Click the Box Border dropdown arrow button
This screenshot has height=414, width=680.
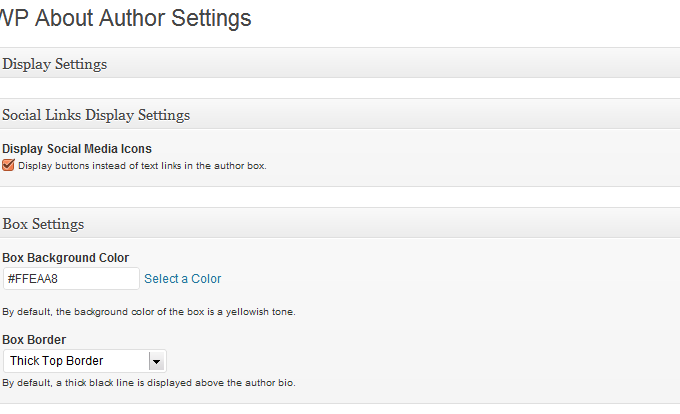pyautogui.click(x=157, y=361)
